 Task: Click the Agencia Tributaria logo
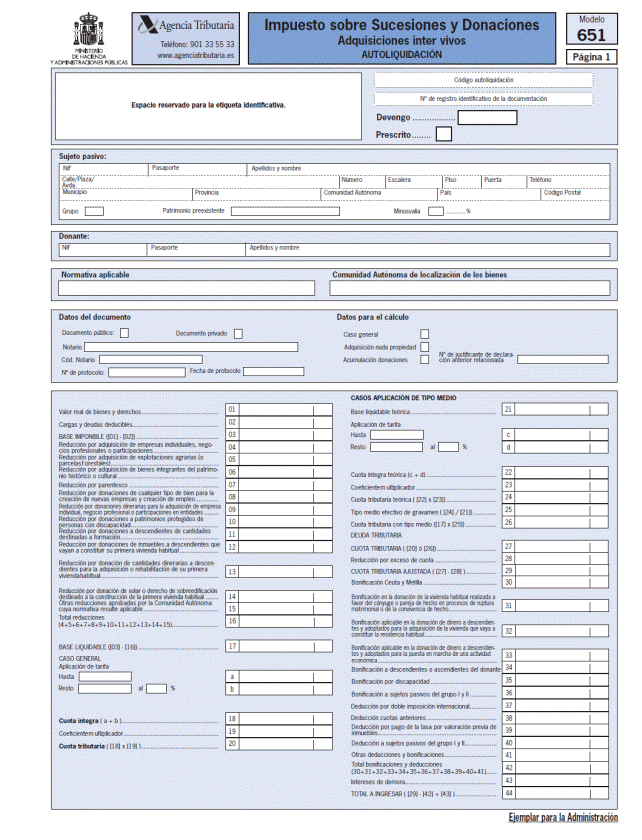tap(185, 25)
